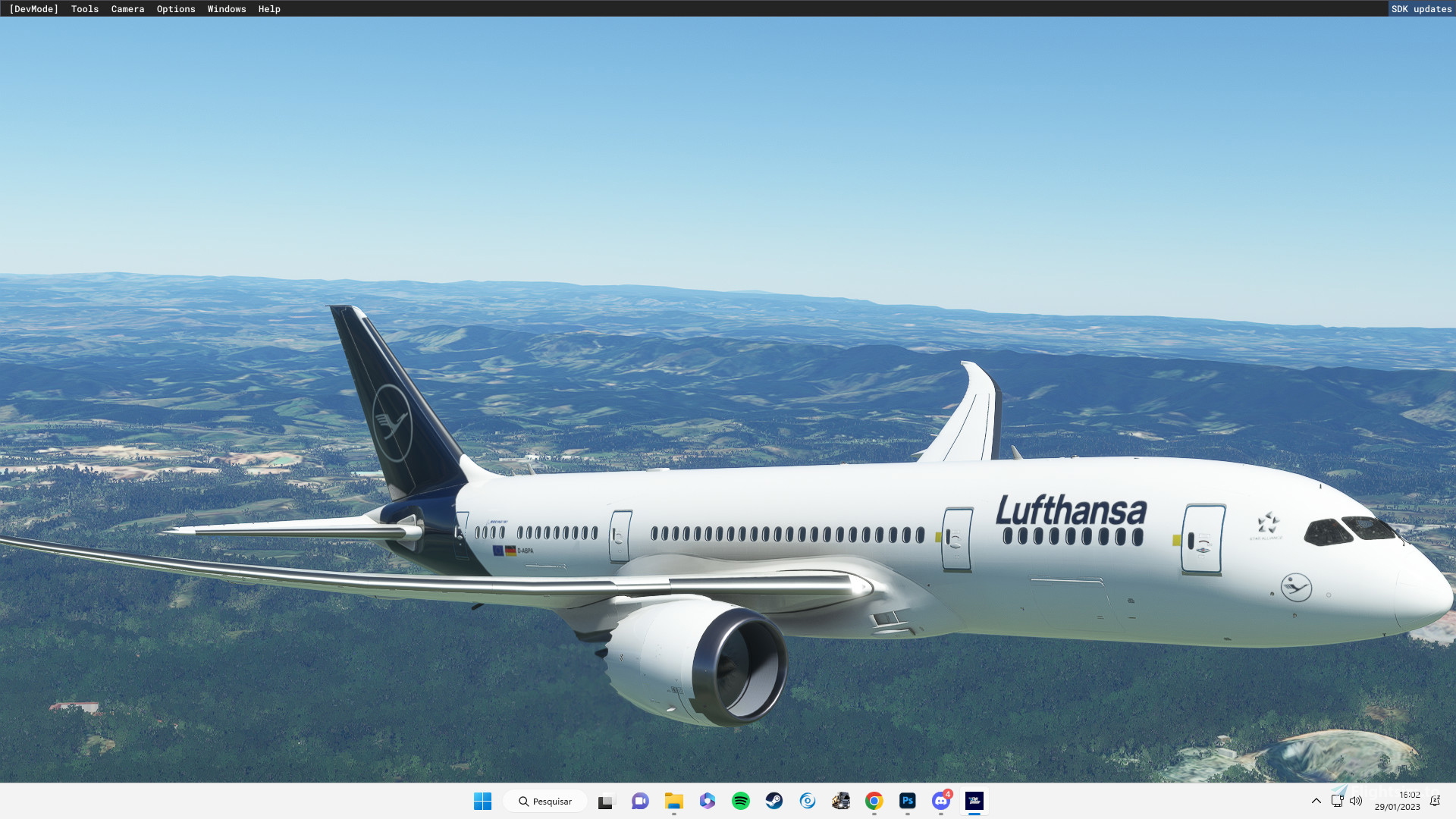Open Task View from the taskbar
Screen dimensions: 1456x819
pyautogui.click(x=606, y=801)
